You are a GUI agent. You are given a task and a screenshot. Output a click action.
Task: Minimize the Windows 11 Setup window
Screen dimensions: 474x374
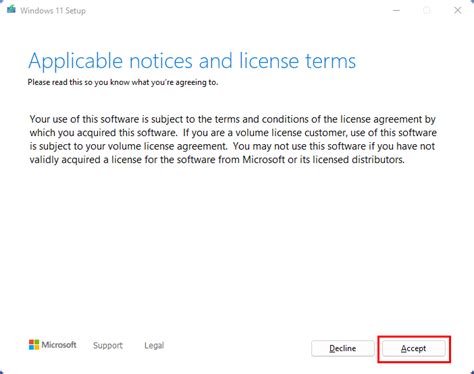396,10
